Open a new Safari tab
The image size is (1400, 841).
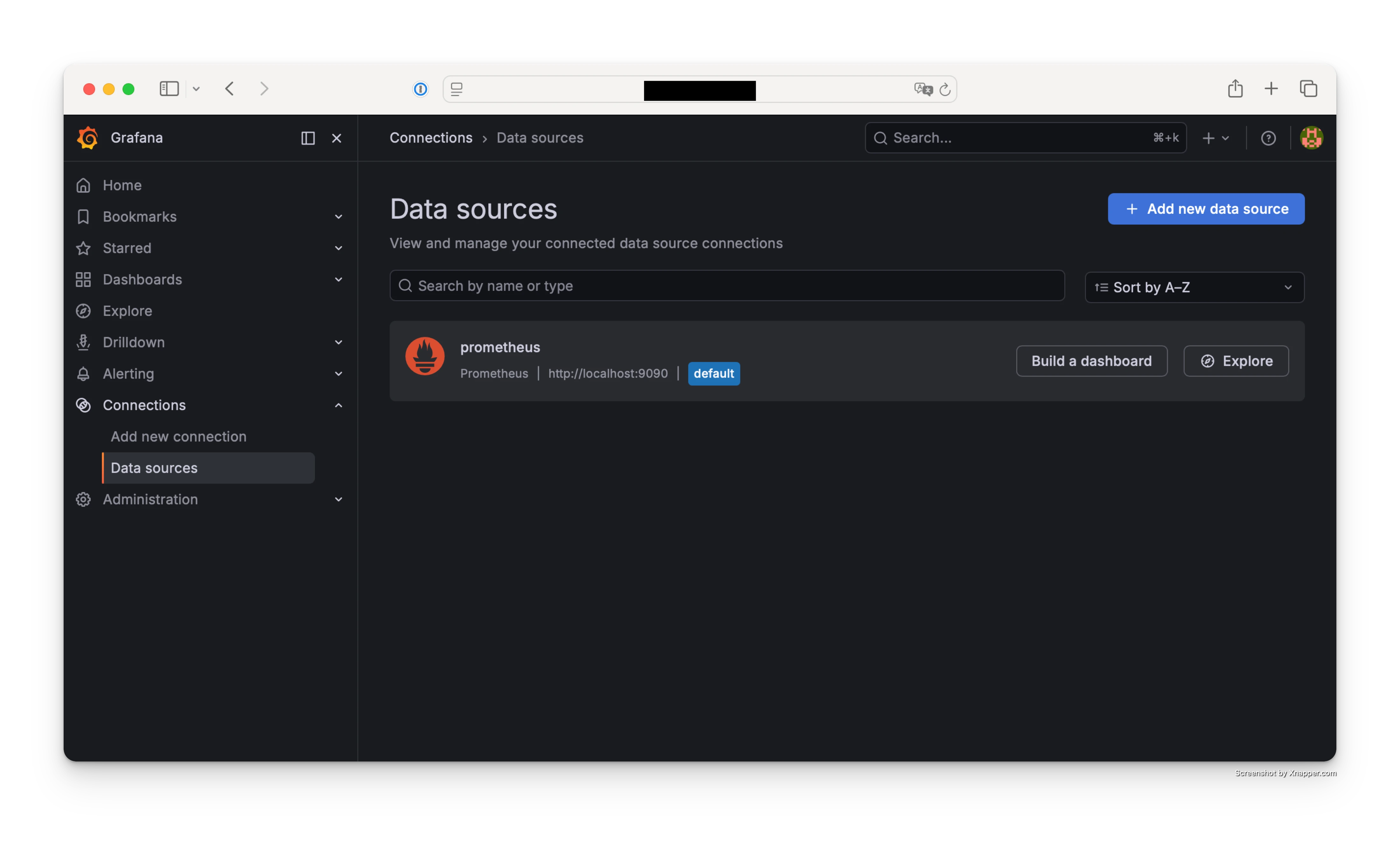coord(1271,88)
